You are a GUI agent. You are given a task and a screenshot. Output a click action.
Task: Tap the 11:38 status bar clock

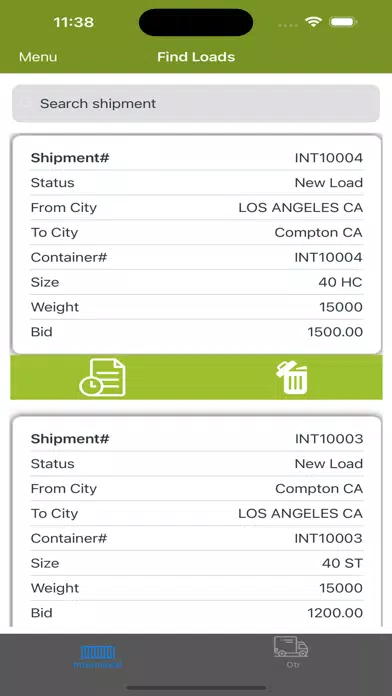coord(74,22)
